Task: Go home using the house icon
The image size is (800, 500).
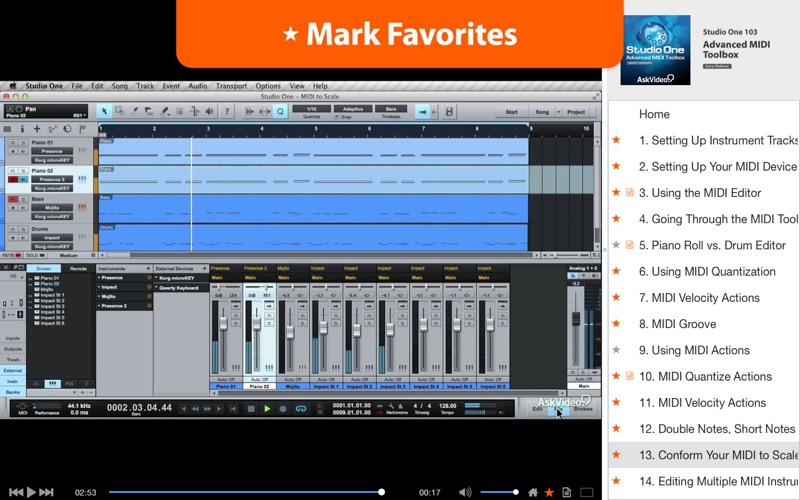Action: [x=533, y=492]
